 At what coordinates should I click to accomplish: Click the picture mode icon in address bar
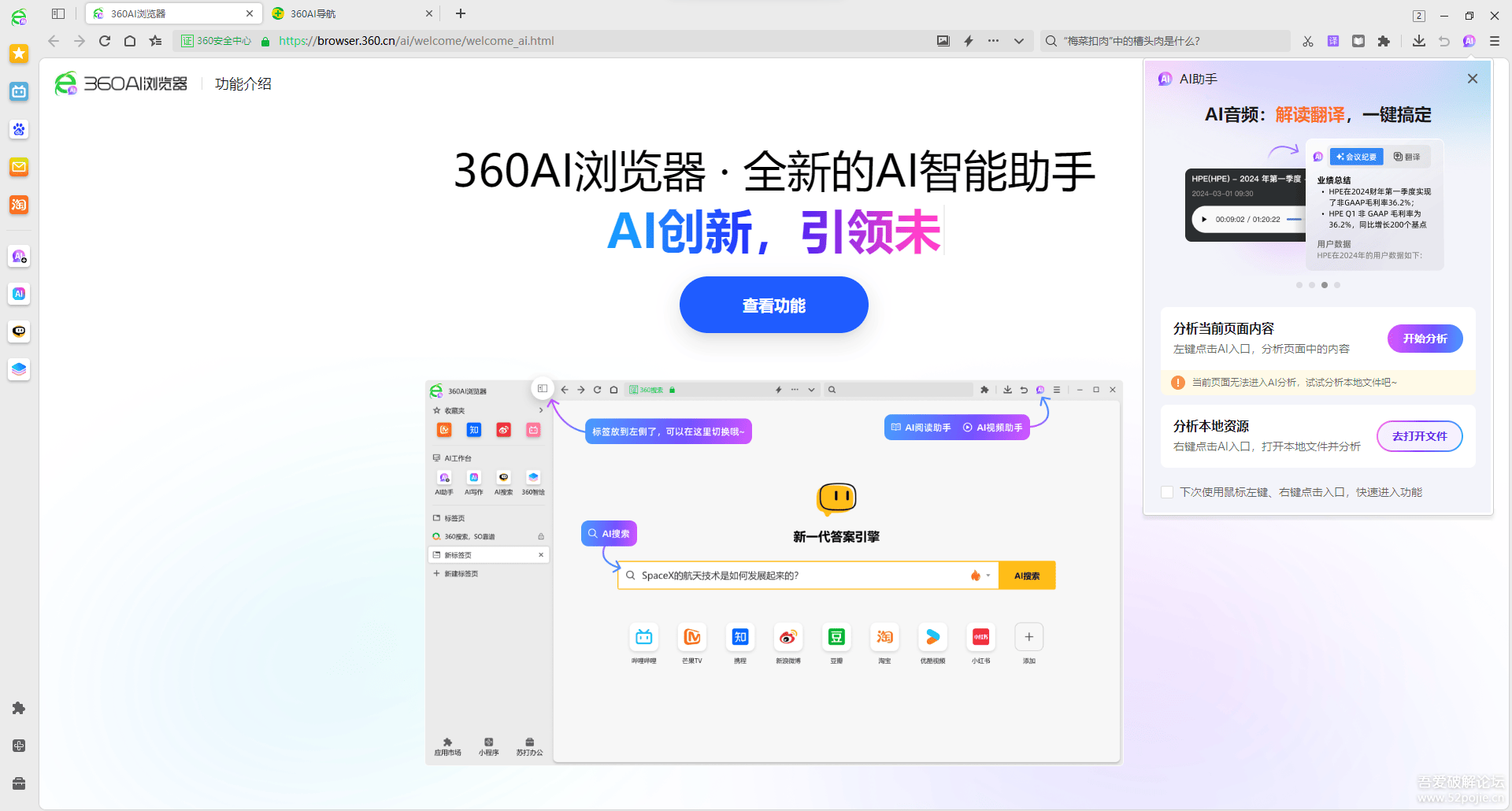pyautogui.click(x=943, y=41)
